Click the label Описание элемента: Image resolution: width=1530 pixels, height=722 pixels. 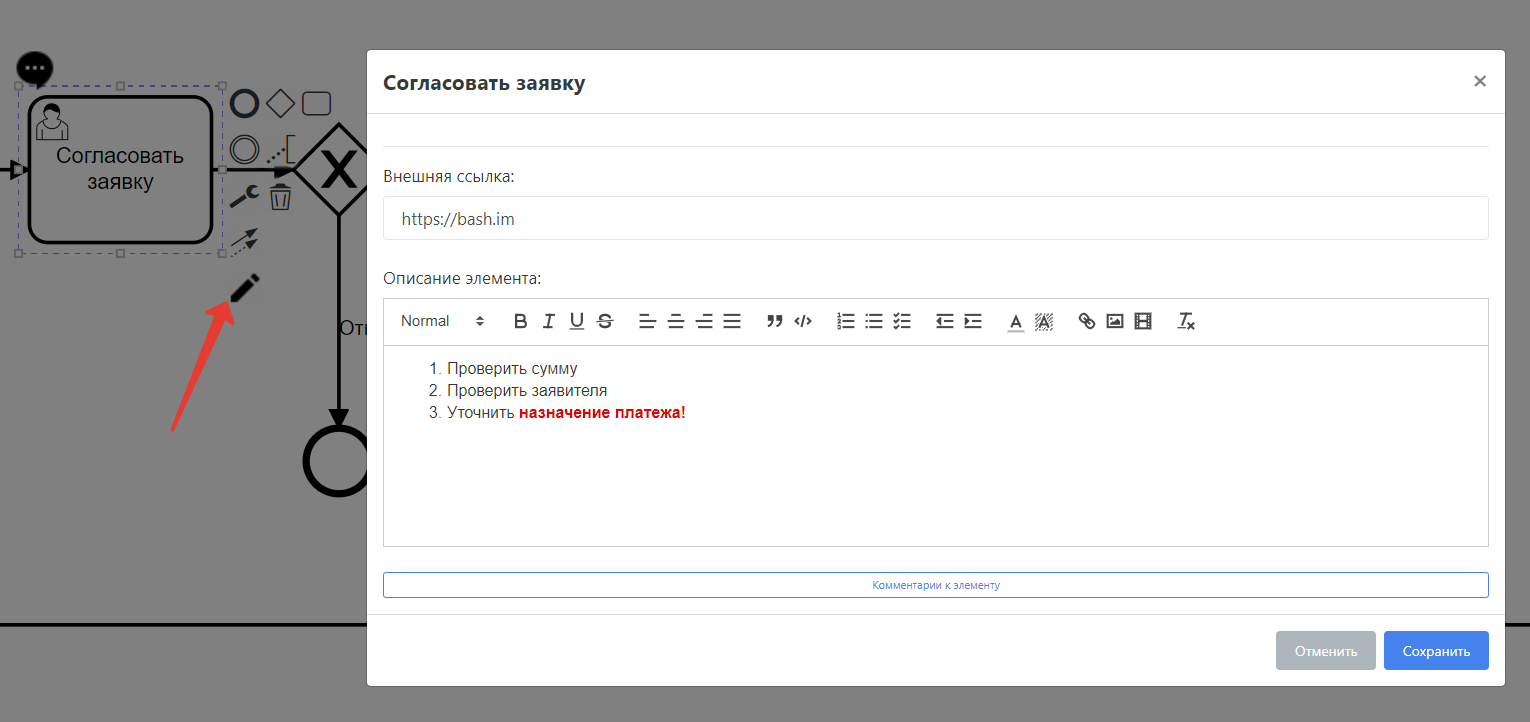tap(462, 277)
